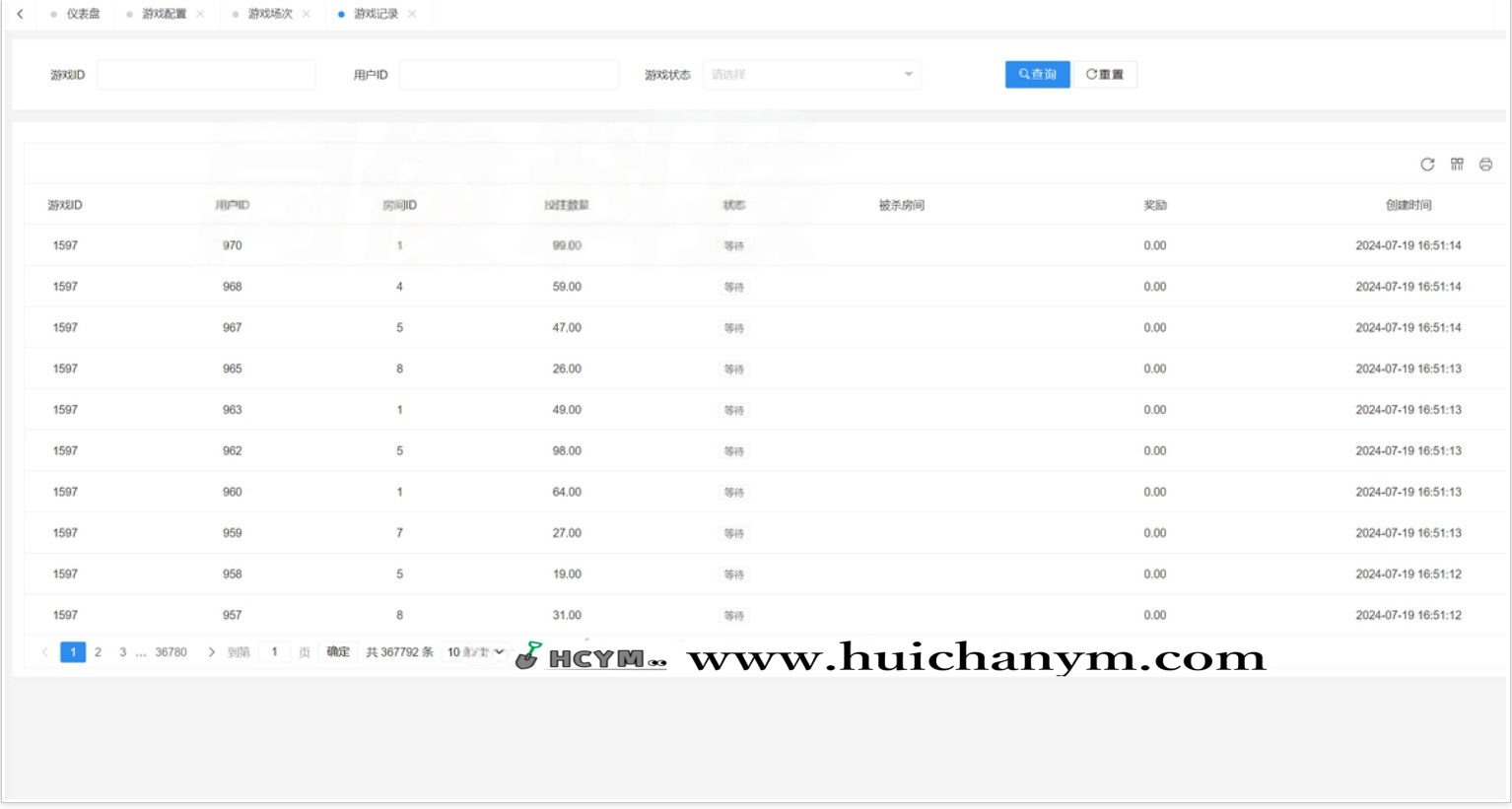Click the 创建时间 column header
This screenshot has width=1512, height=809.
1409,205
